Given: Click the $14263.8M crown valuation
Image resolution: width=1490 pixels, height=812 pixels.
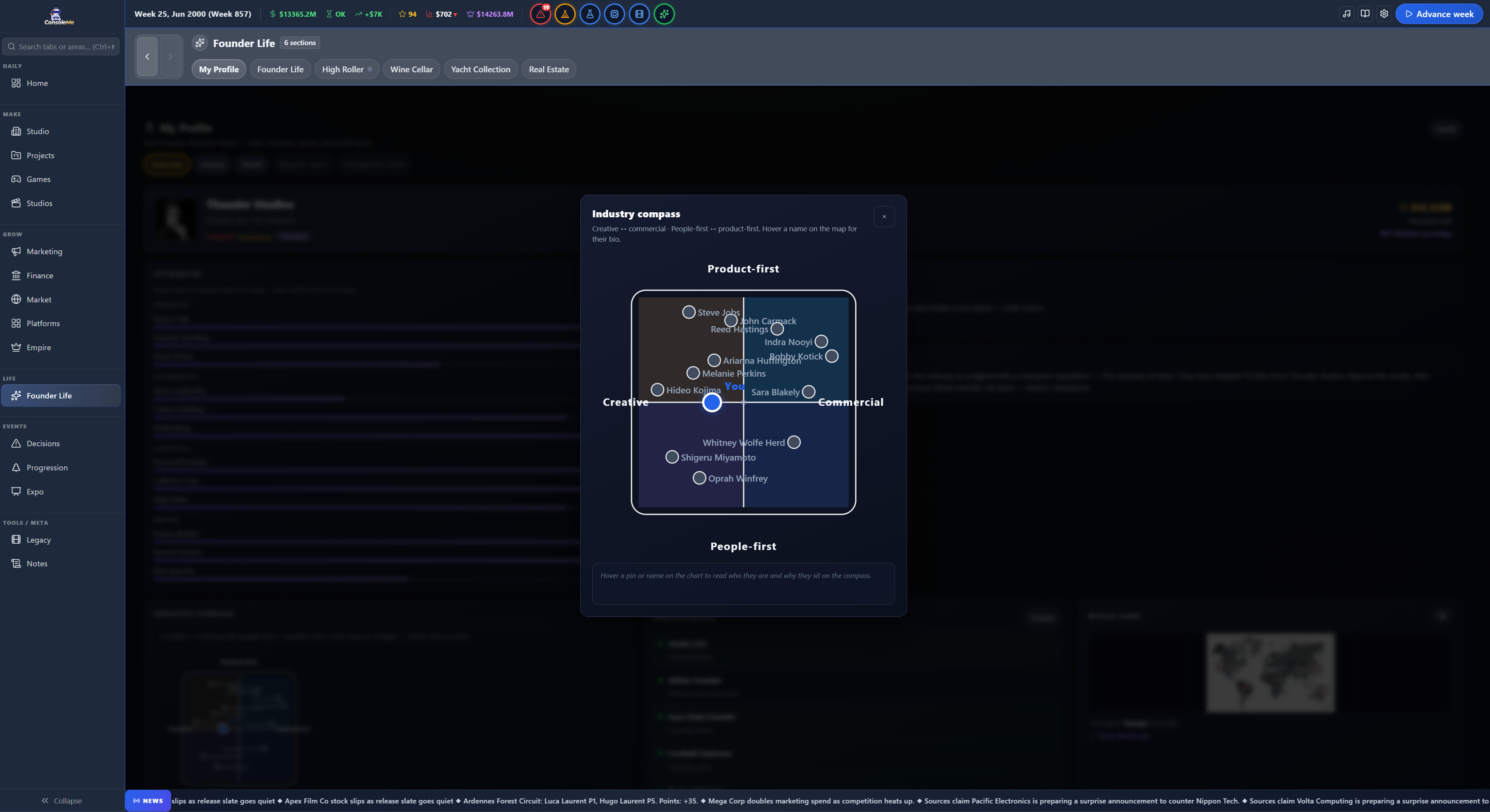Looking at the screenshot, I should pyautogui.click(x=490, y=14).
